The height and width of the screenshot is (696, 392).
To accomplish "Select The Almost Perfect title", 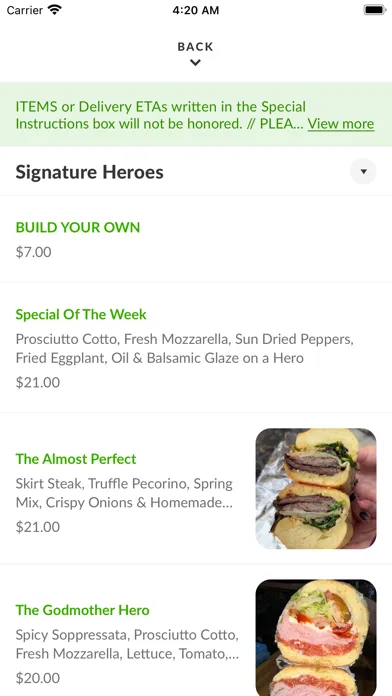I will point(76,459).
